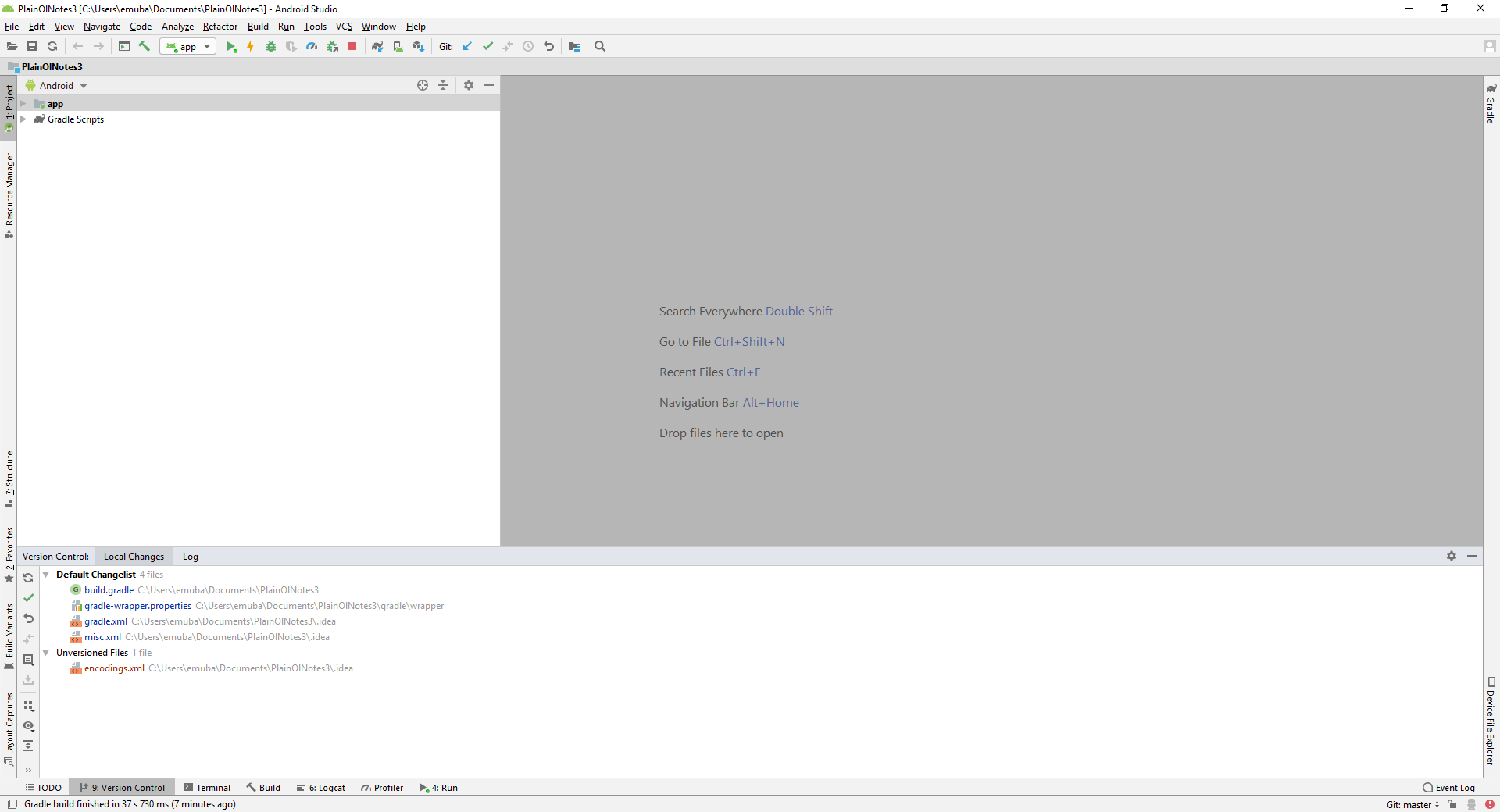
Task: Click the Attach Debugger to process icon
Action: [x=332, y=47]
